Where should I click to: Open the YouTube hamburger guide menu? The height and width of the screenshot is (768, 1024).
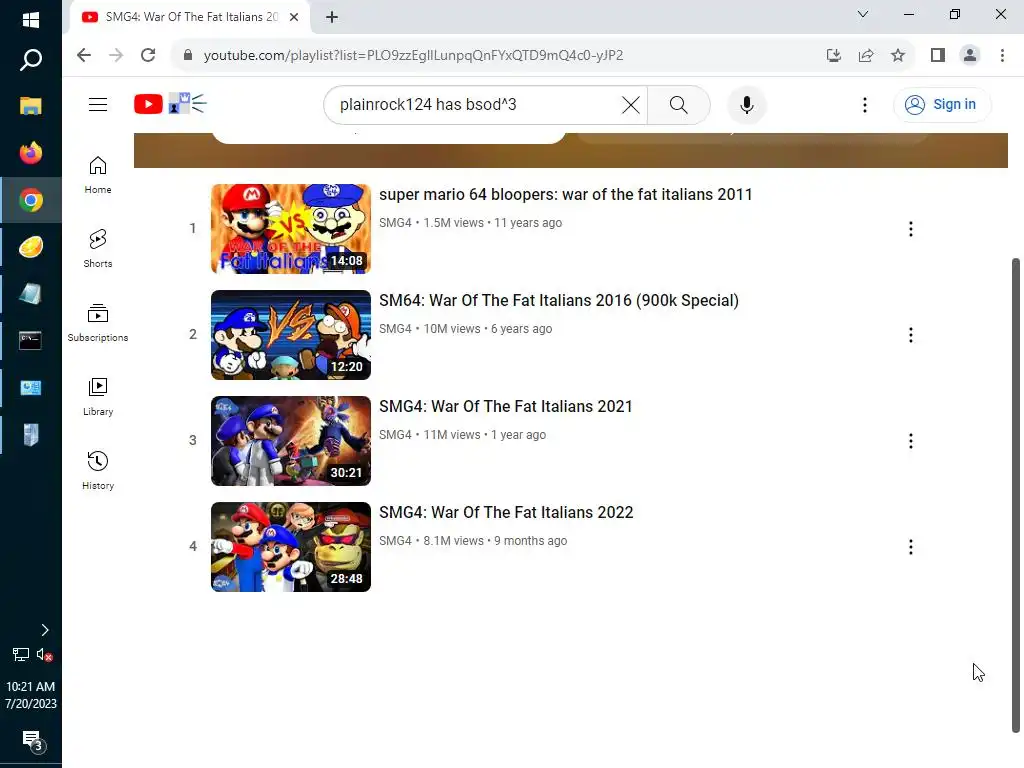pos(98,104)
